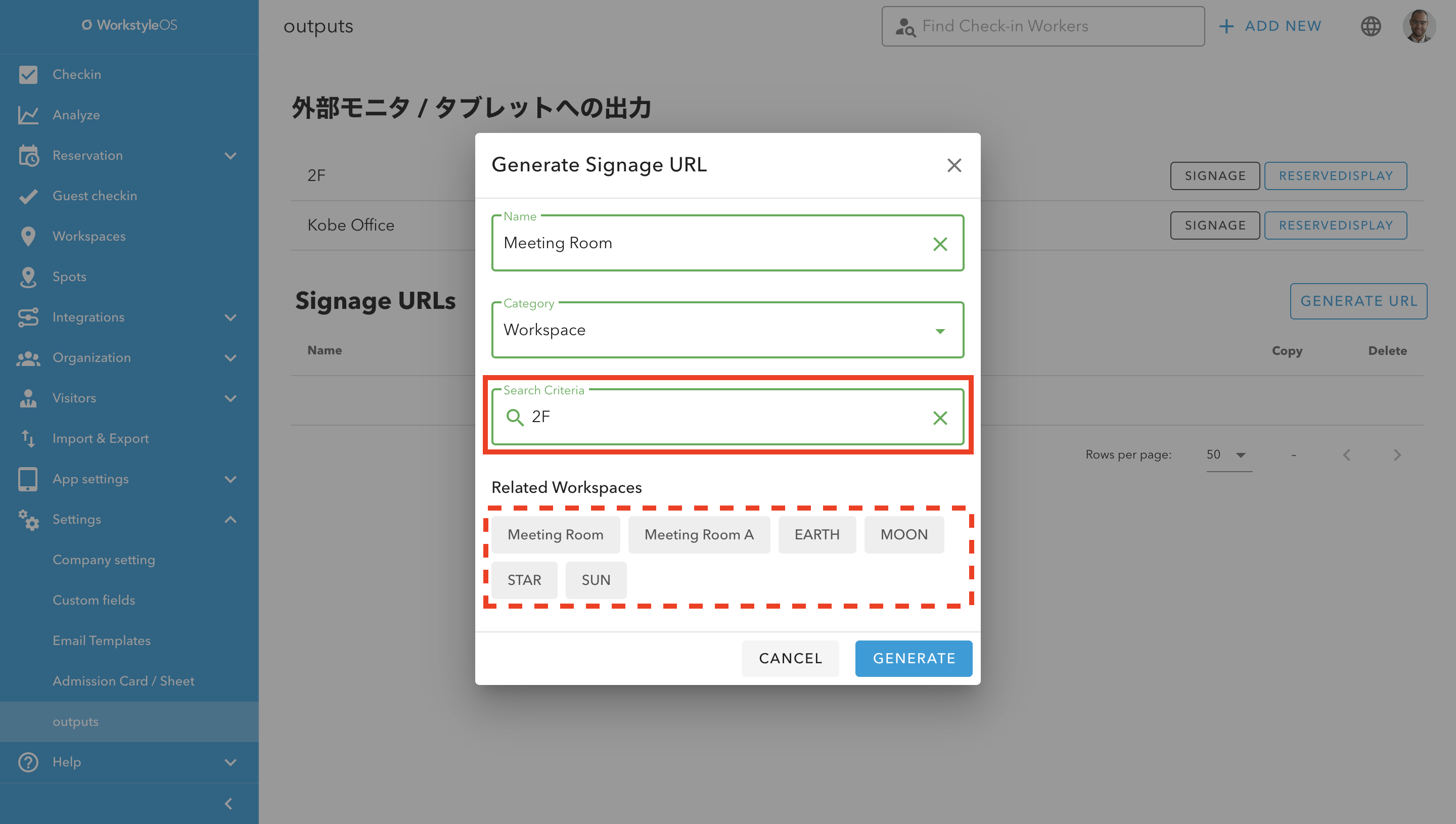1456x824 pixels.
Task: Click the Delete column header
Action: point(1387,351)
